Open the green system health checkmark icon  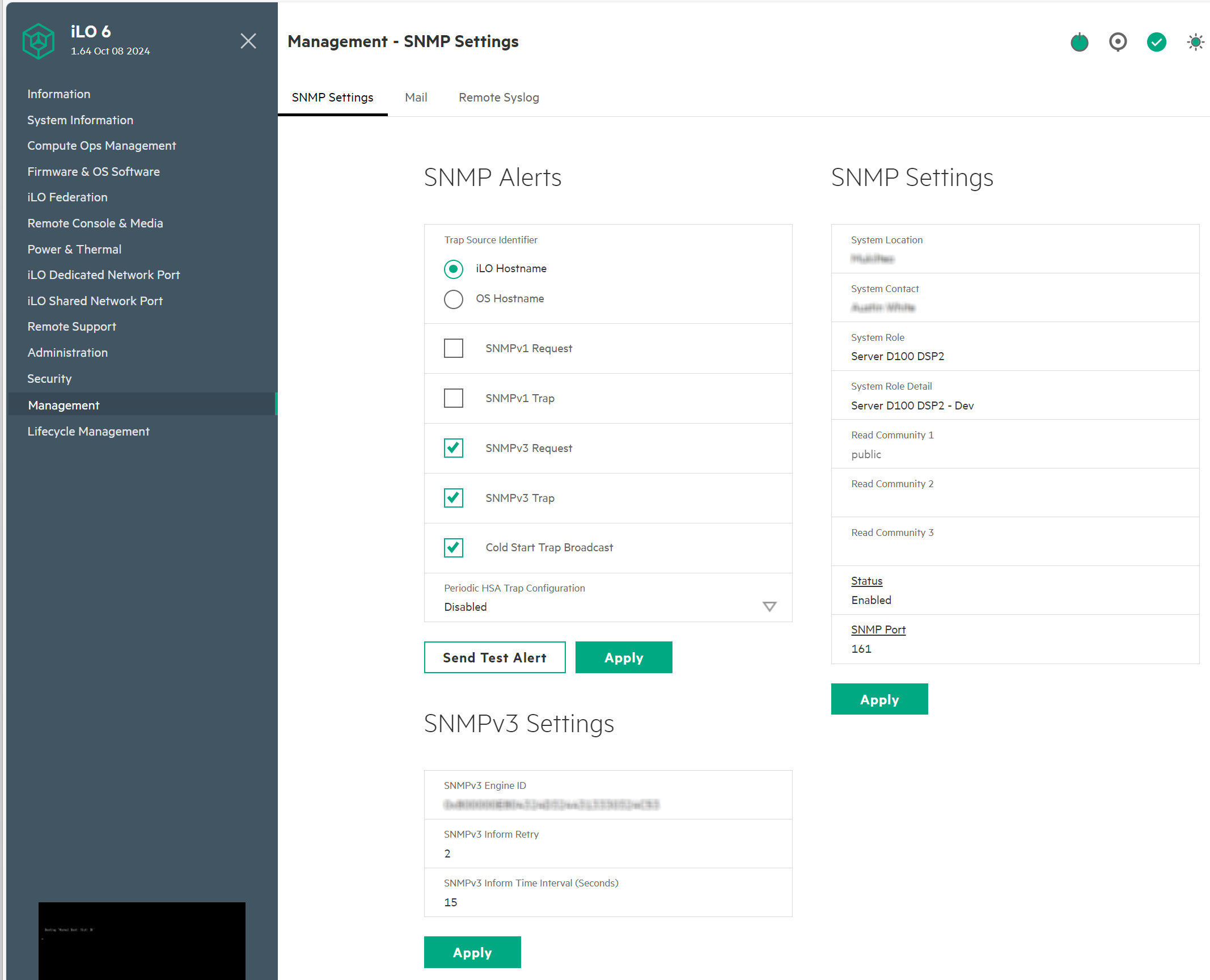[1157, 42]
